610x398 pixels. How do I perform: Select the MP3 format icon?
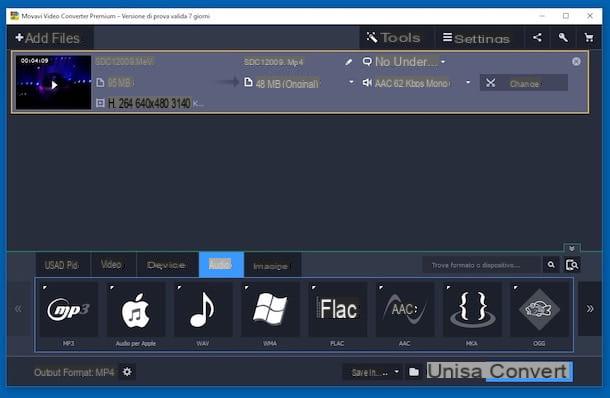[x=68, y=310]
